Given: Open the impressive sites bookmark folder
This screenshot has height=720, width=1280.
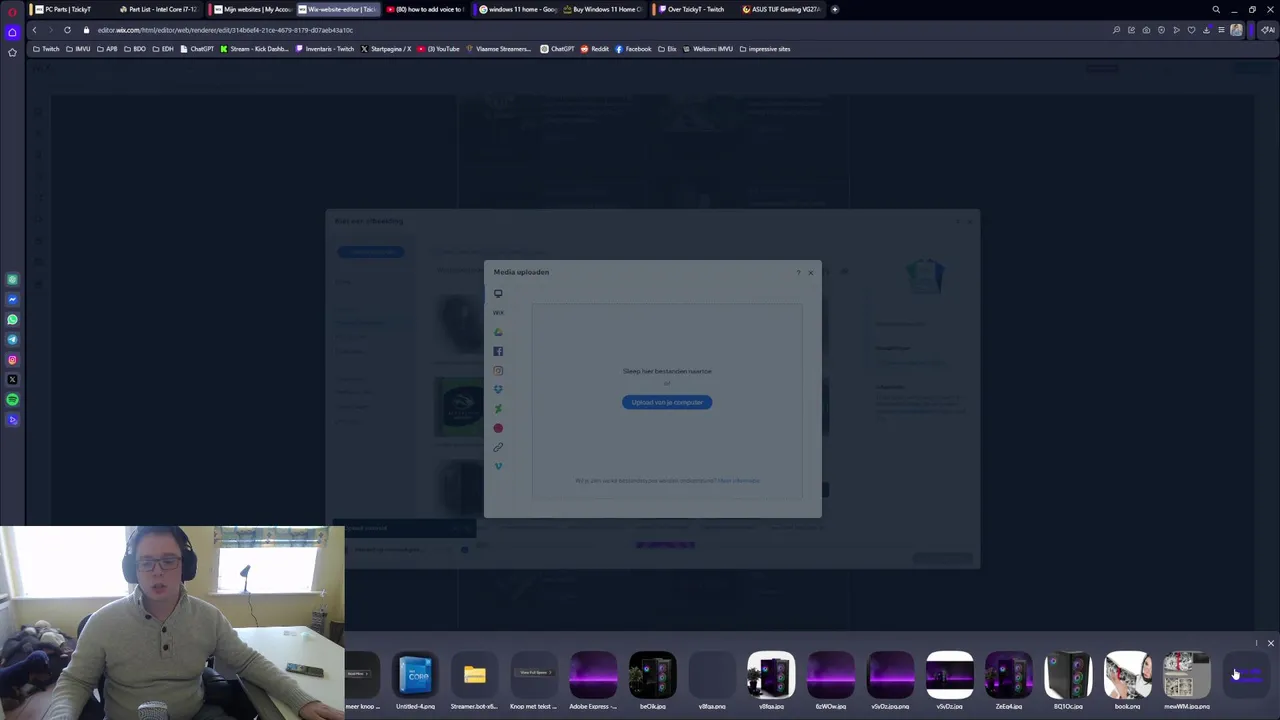Looking at the screenshot, I should pyautogui.click(x=765, y=49).
